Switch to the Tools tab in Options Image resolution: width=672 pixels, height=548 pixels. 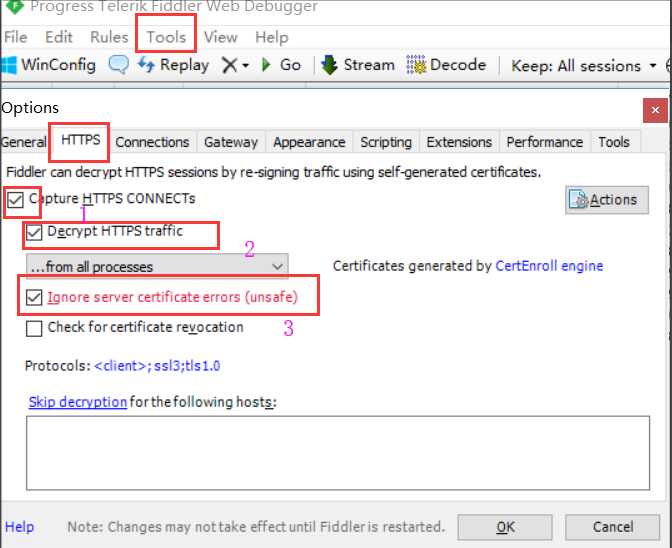[x=614, y=142]
